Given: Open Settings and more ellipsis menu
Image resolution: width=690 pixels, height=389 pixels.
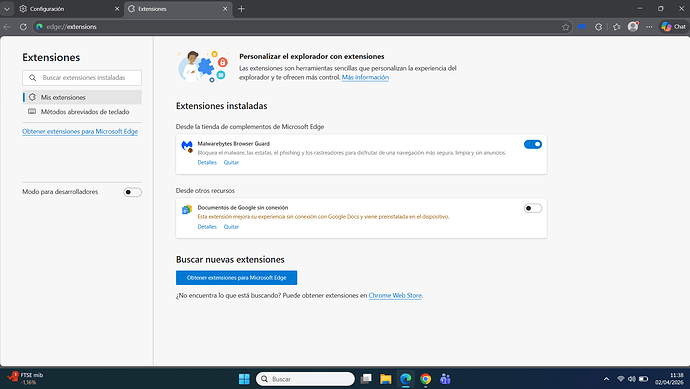Looking at the screenshot, I should 649,27.
